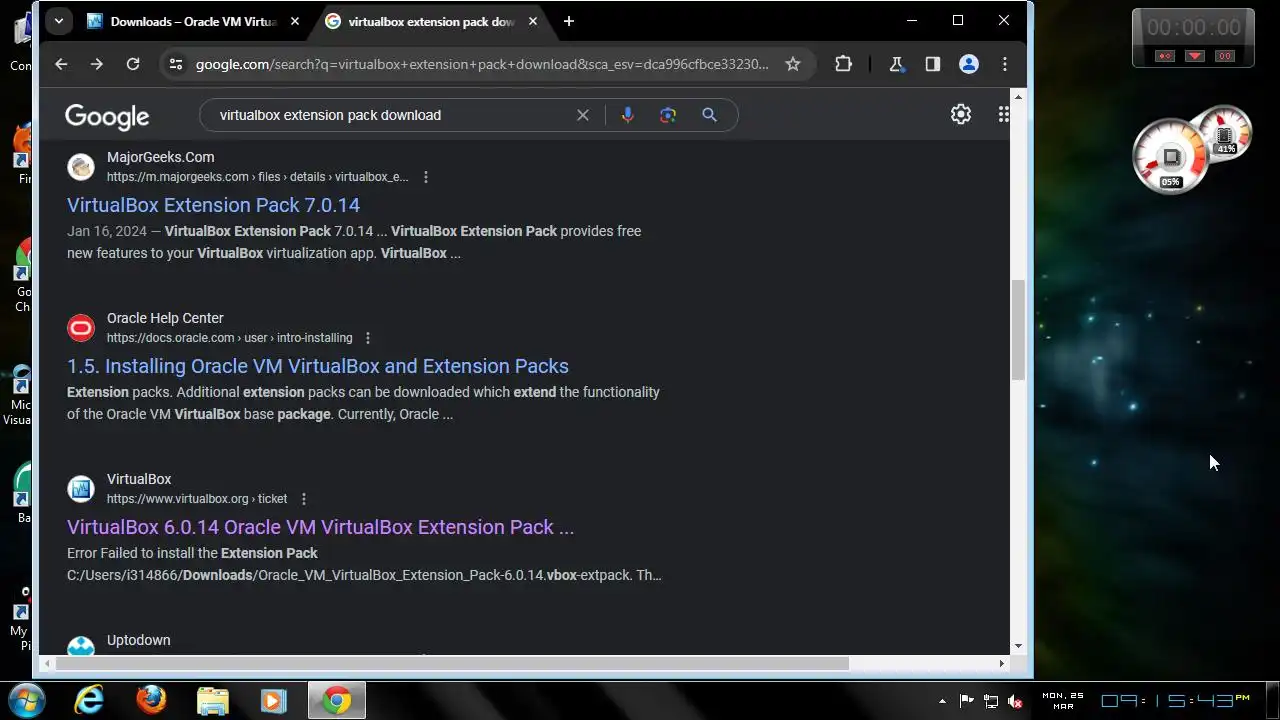The width and height of the screenshot is (1280, 720).
Task: Open VirtualBox Extension Pack 7.0.14 result
Action: 213,205
